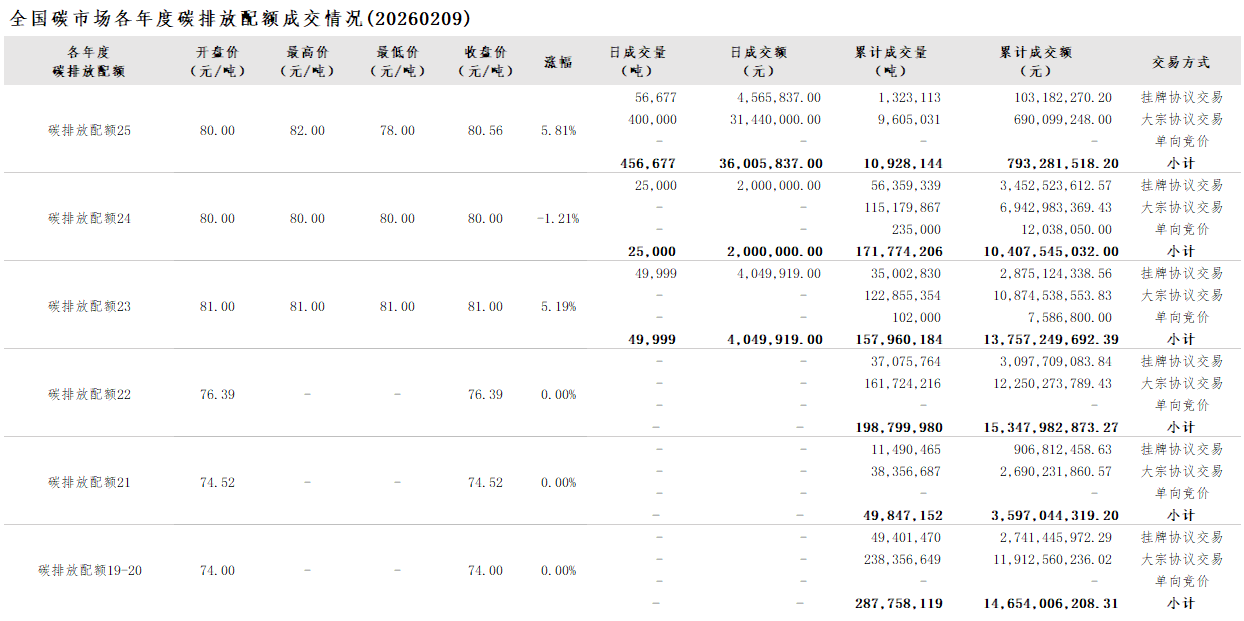Select the 5.81% change value

pos(558,131)
